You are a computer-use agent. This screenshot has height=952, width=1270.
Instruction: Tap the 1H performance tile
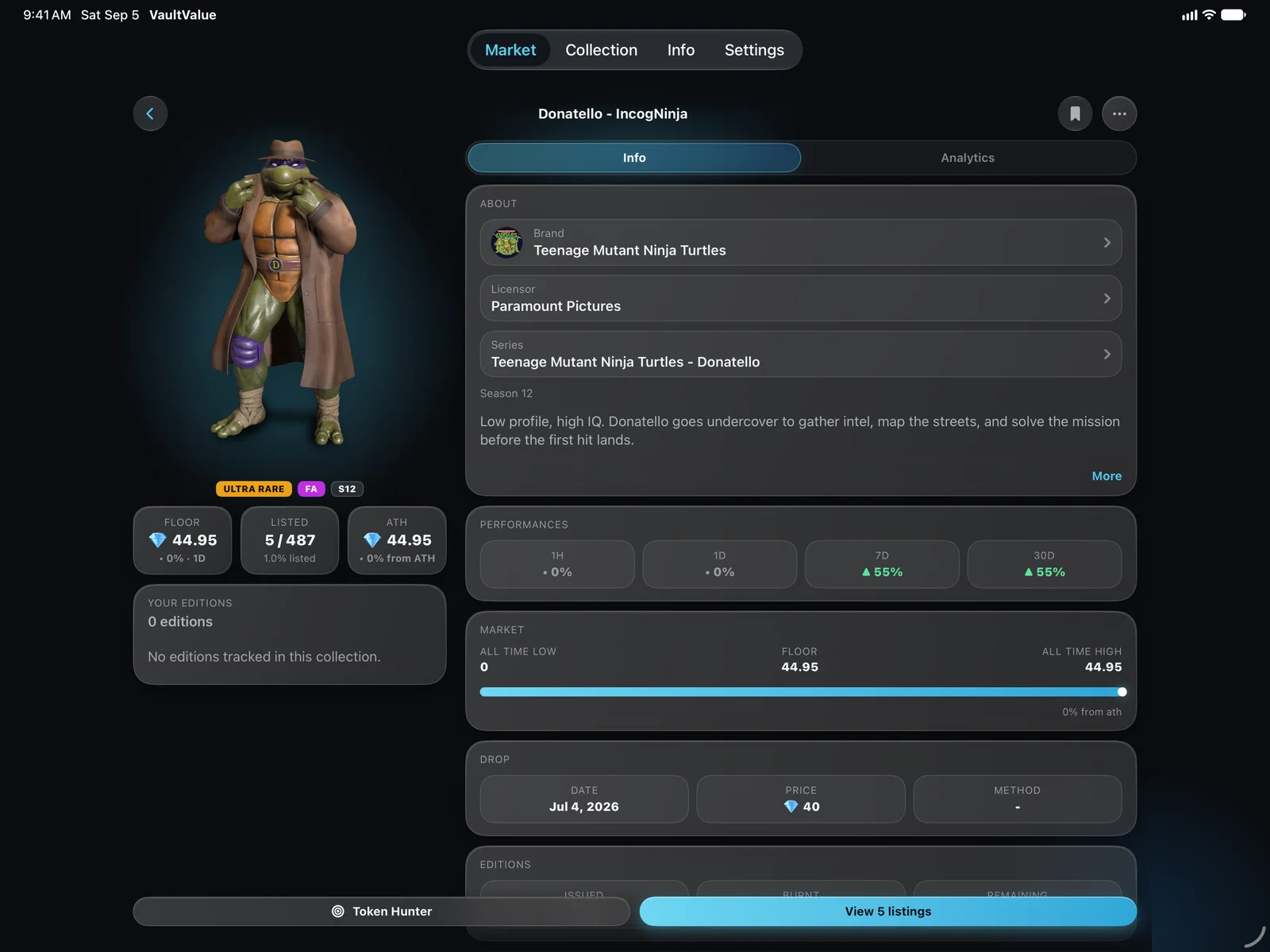(x=557, y=564)
